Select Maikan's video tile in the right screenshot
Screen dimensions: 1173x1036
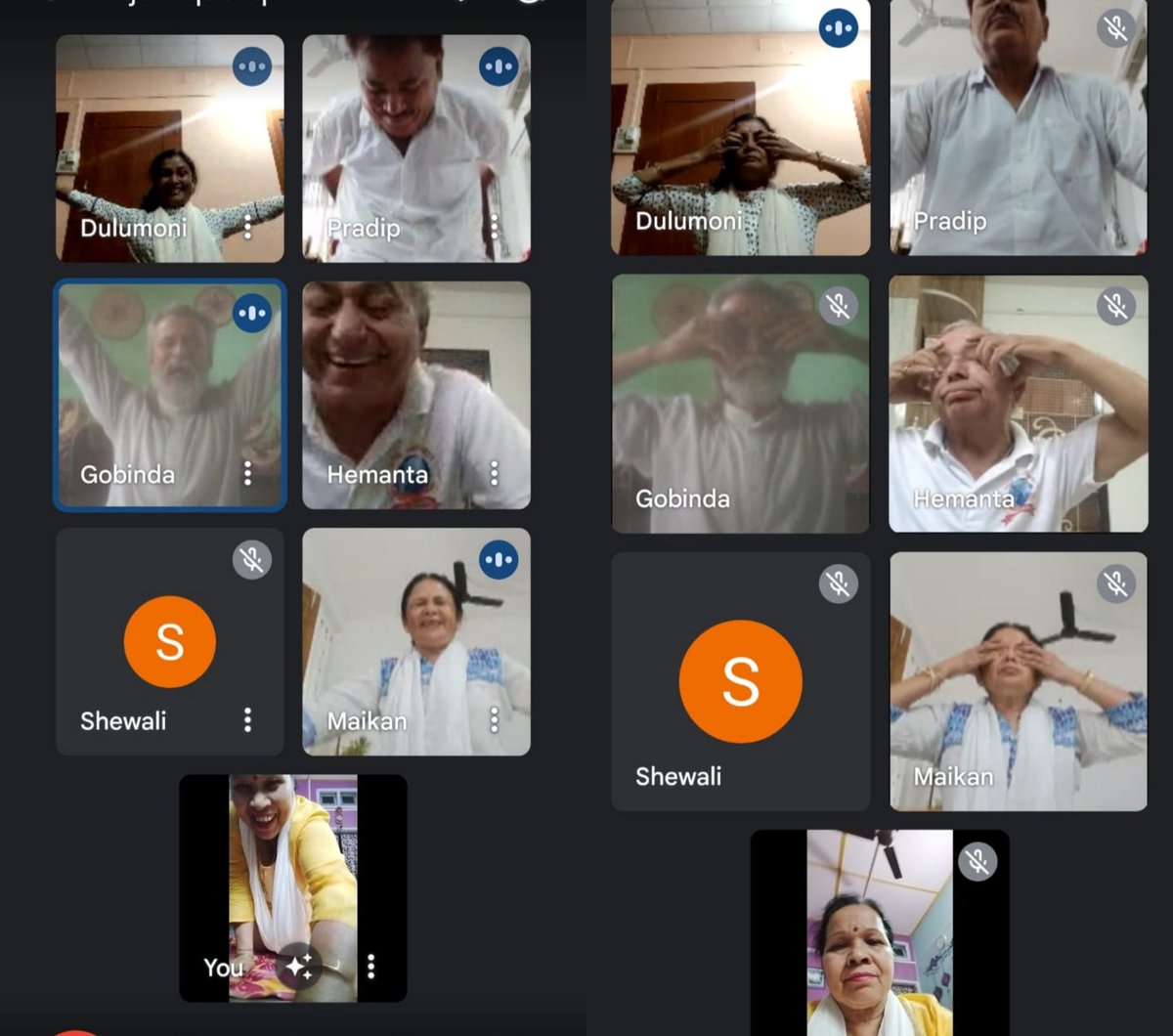(1019, 681)
